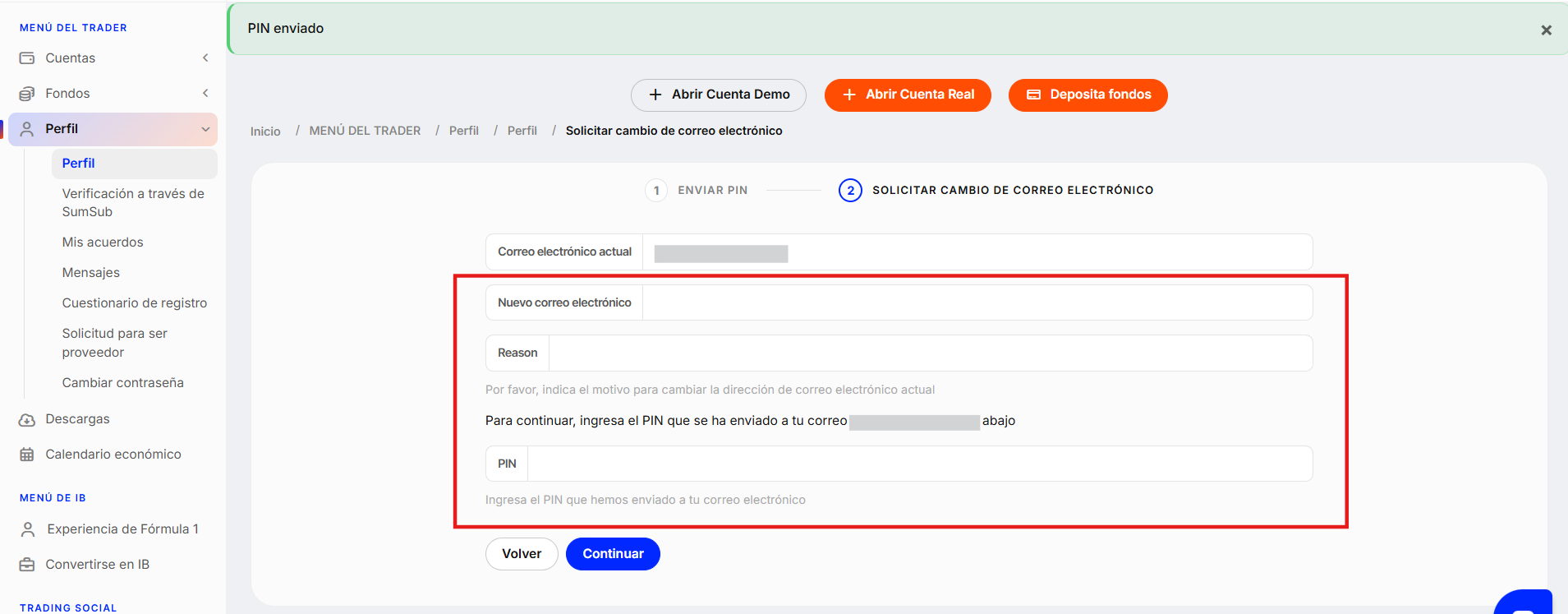Screen dimensions: 1568x614
Task: Click the TRADING SOCIAL heading
Action: (x=68, y=608)
